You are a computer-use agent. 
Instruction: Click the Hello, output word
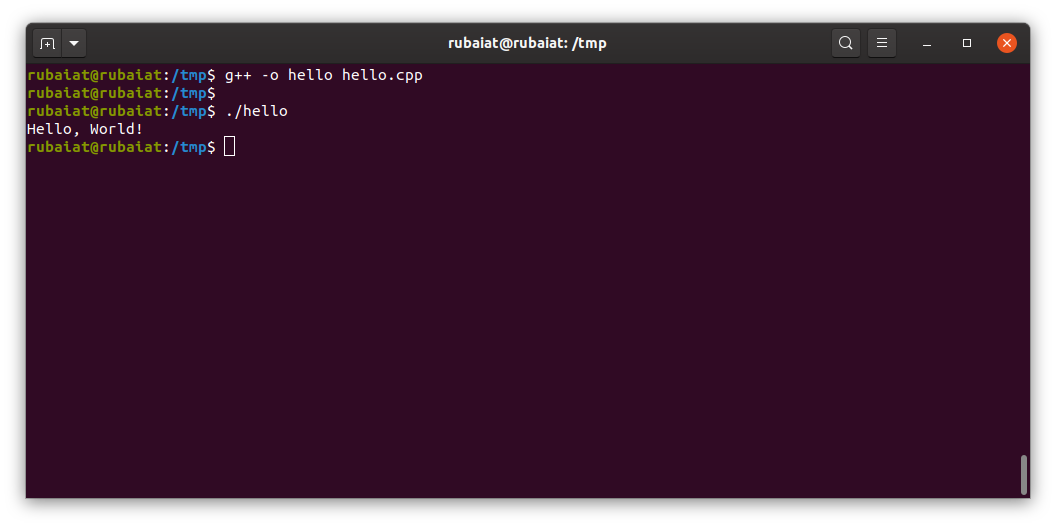pyautogui.click(x=54, y=129)
